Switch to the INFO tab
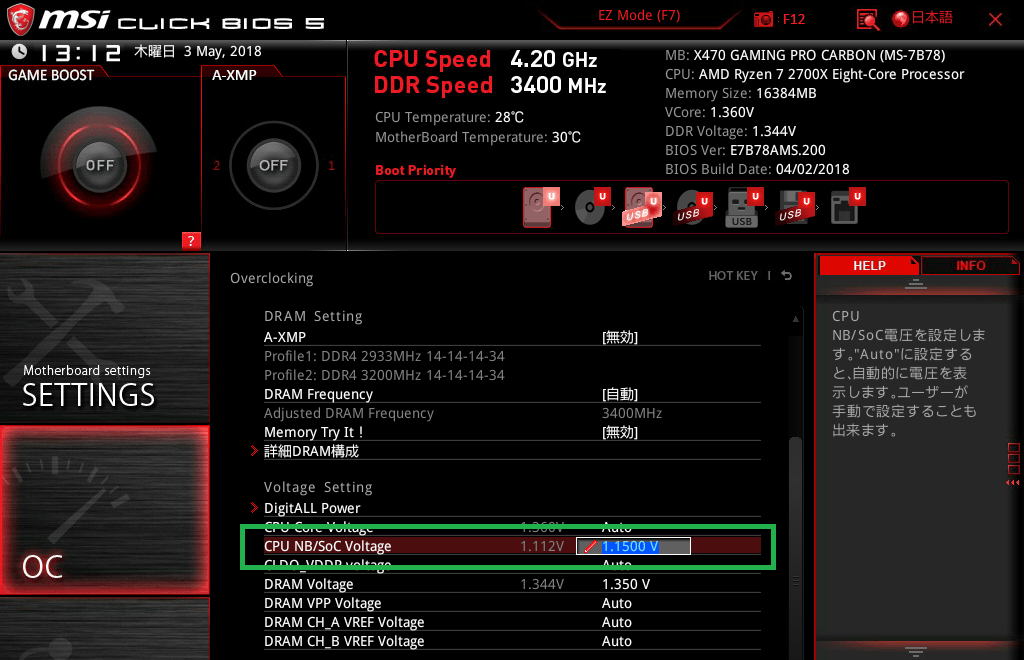The width and height of the screenshot is (1024, 660). click(970, 265)
